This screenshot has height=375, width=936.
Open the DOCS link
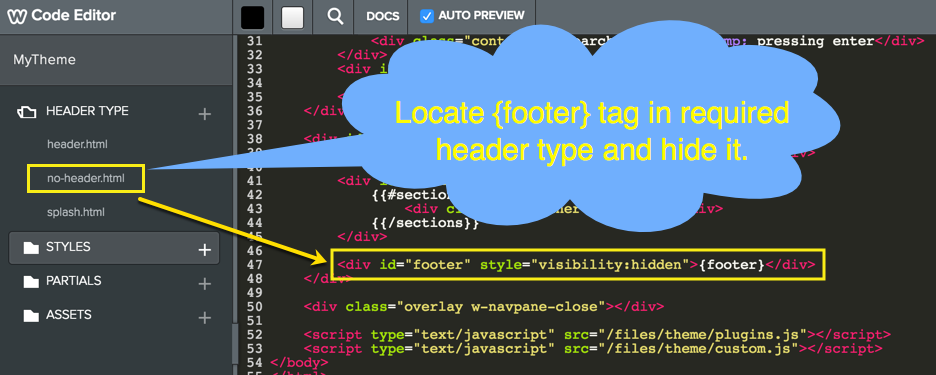(x=383, y=17)
